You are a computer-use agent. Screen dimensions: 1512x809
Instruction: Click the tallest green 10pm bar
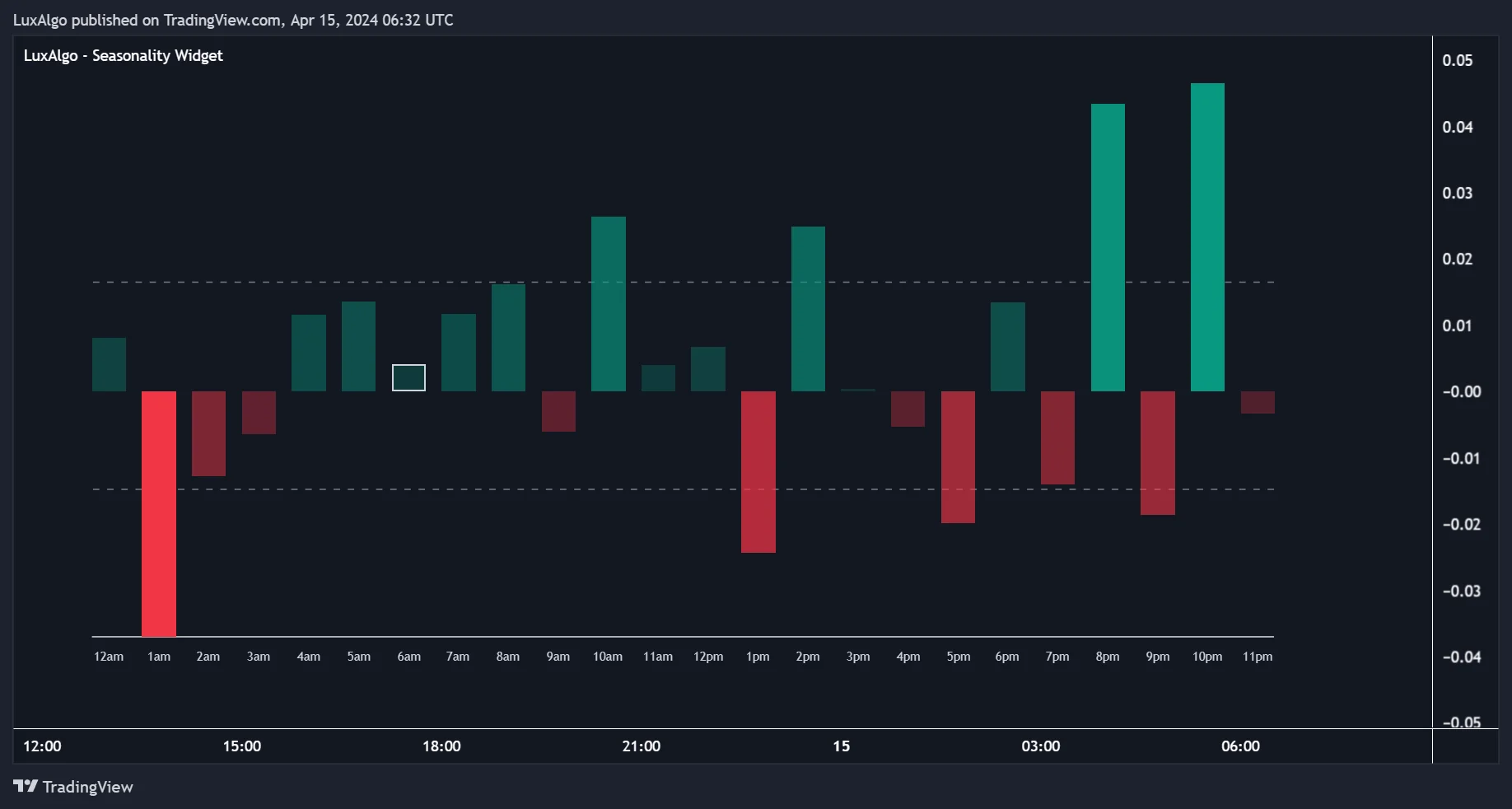1207,237
